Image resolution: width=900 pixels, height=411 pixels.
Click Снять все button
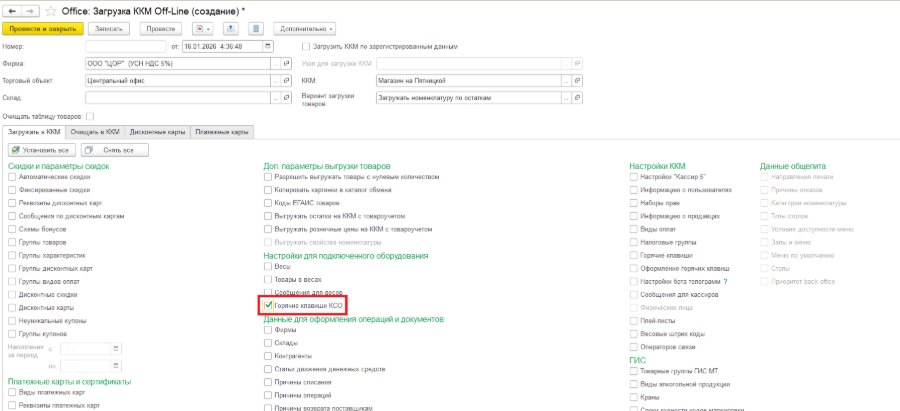(x=115, y=150)
